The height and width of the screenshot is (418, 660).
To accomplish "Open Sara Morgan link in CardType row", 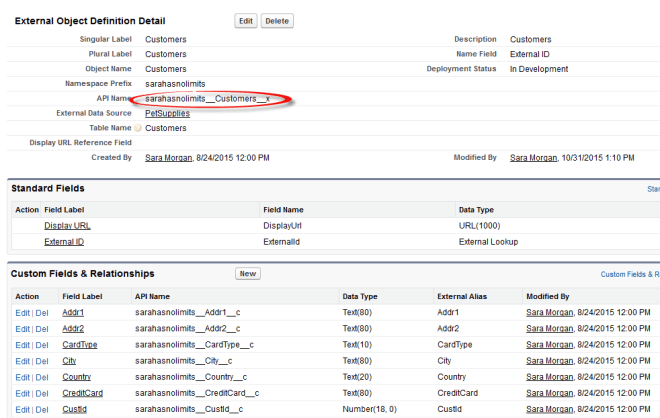I will pos(549,345).
